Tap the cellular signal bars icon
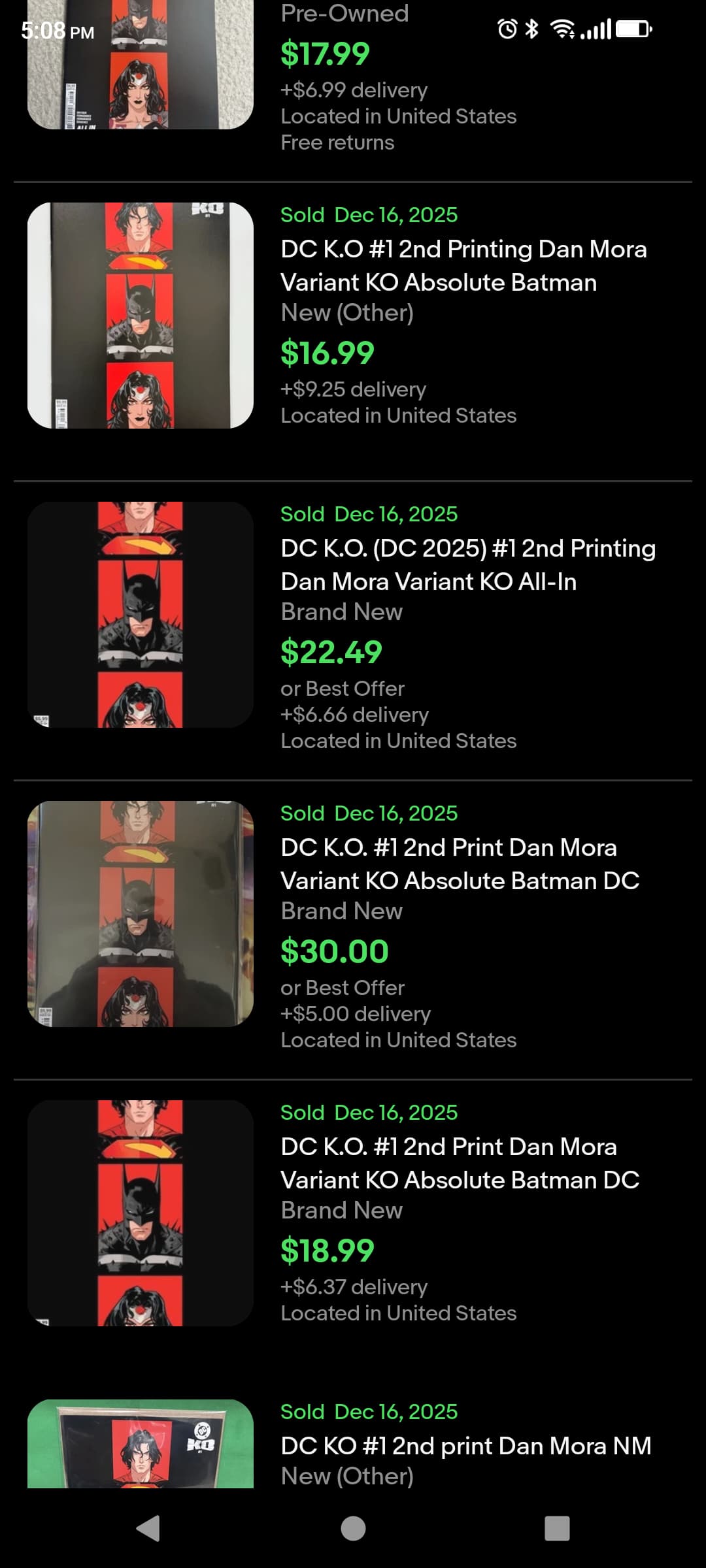 pos(597,29)
